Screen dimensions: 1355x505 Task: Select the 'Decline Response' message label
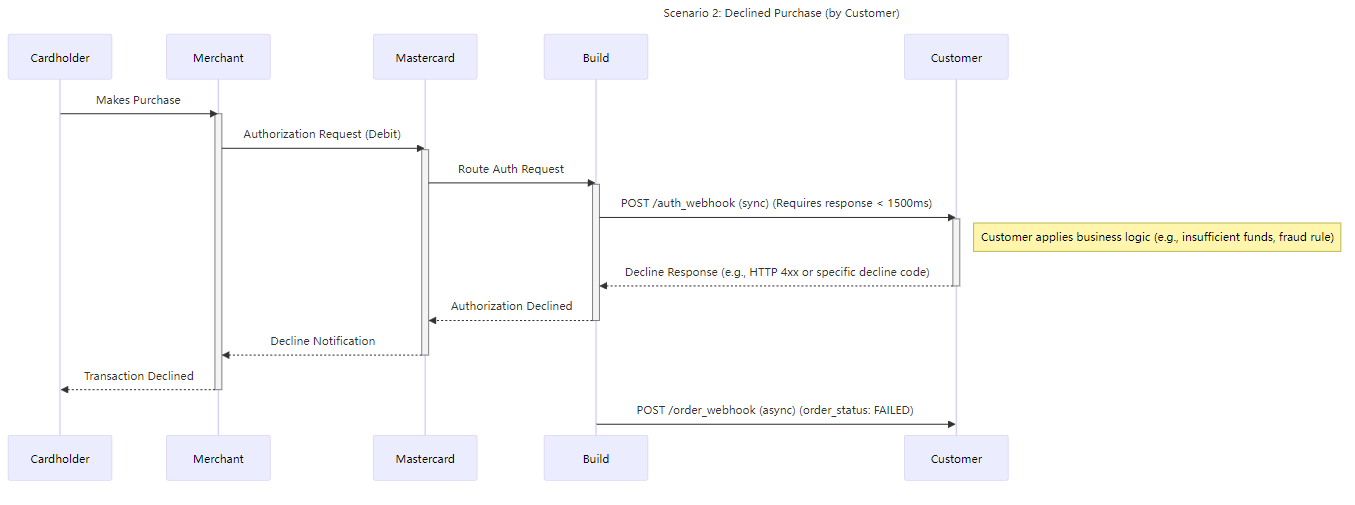(x=777, y=272)
